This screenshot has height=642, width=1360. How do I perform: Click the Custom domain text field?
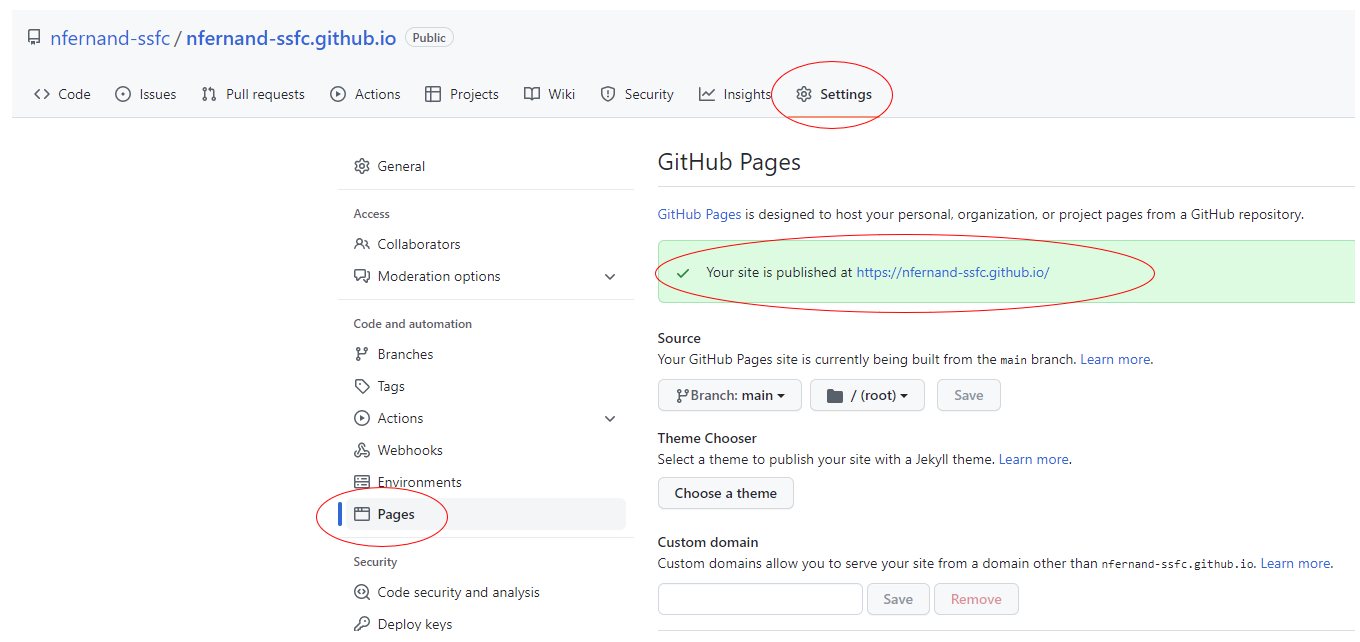pyautogui.click(x=760, y=599)
